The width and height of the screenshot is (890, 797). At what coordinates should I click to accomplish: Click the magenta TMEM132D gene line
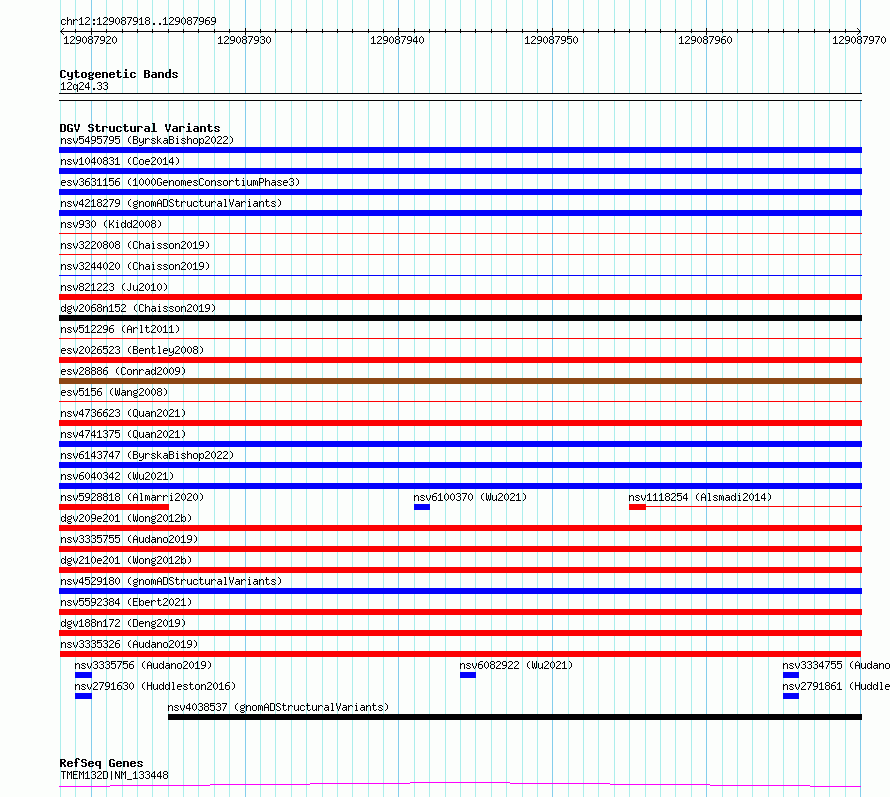[x=460, y=785]
